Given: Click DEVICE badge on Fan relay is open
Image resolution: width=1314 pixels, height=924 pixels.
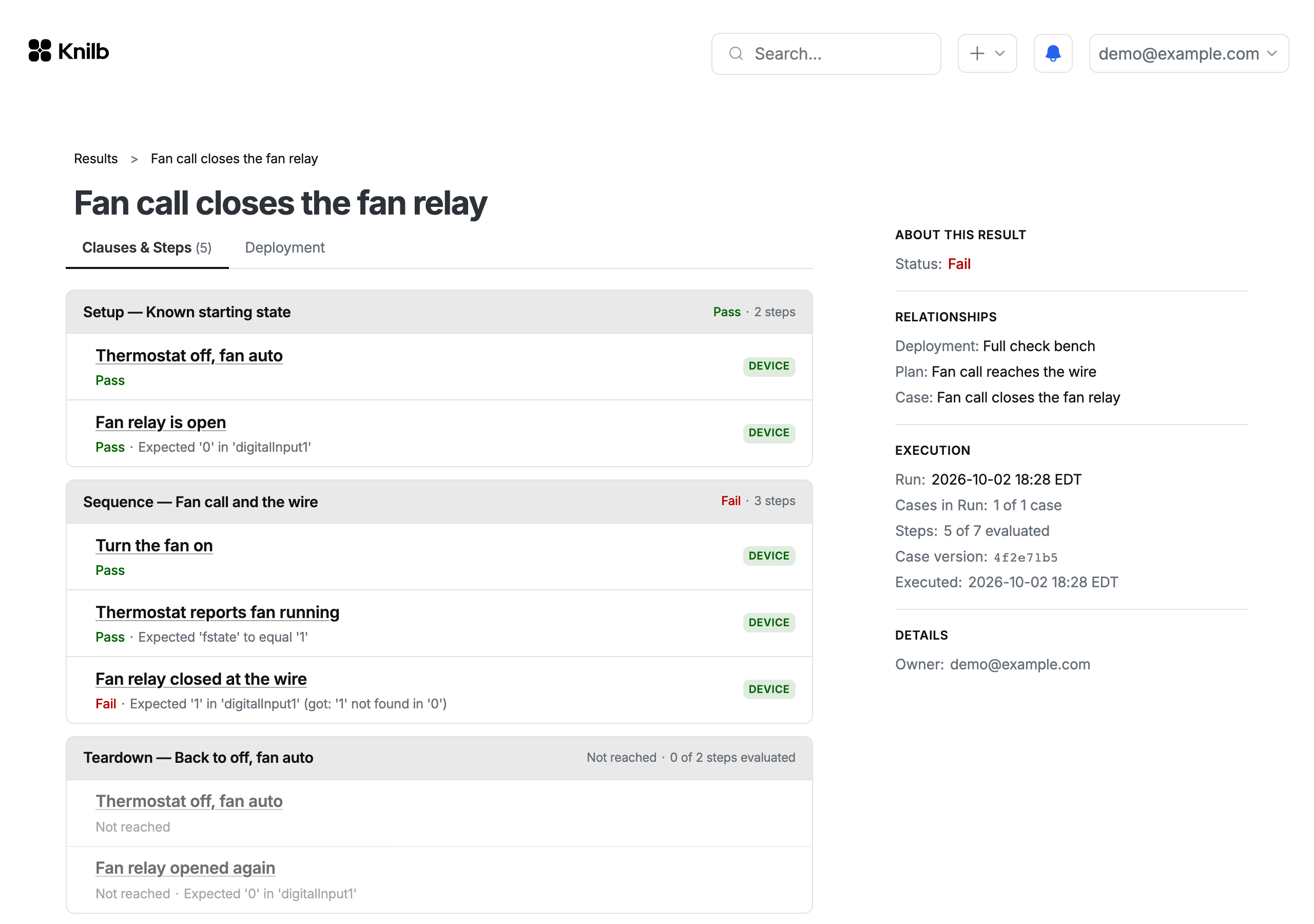Looking at the screenshot, I should coord(768,433).
